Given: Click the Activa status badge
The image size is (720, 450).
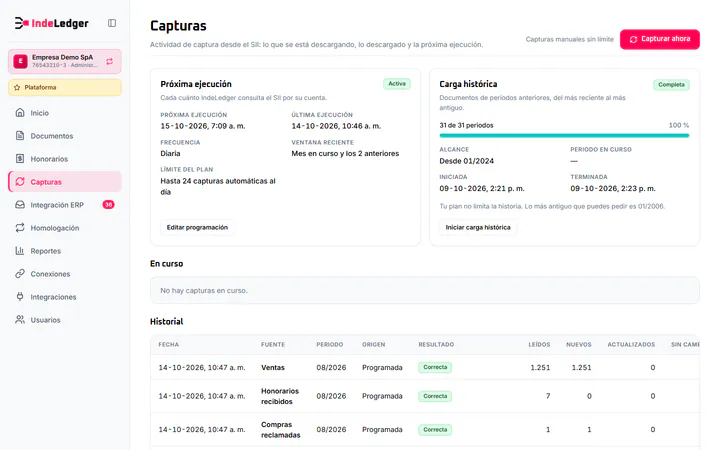Looking at the screenshot, I should coord(397,84).
